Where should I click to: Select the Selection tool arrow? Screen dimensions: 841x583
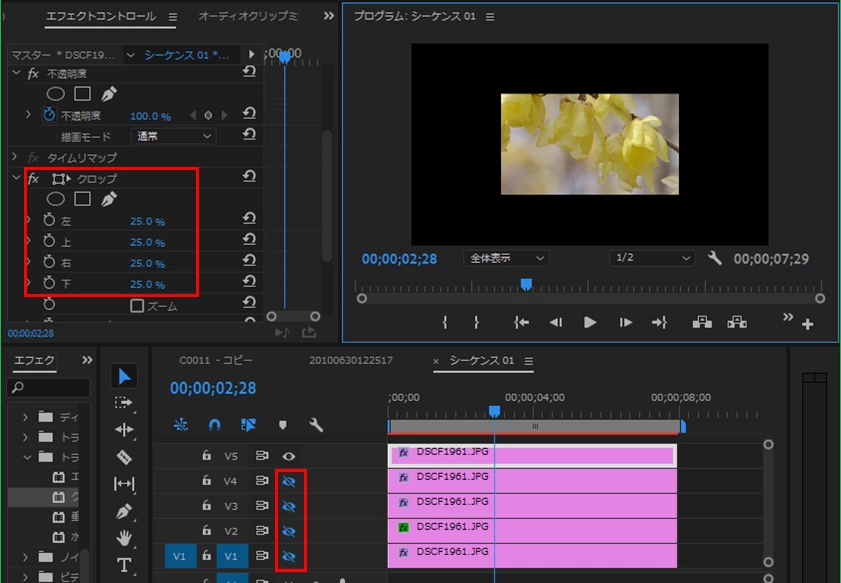pos(124,376)
